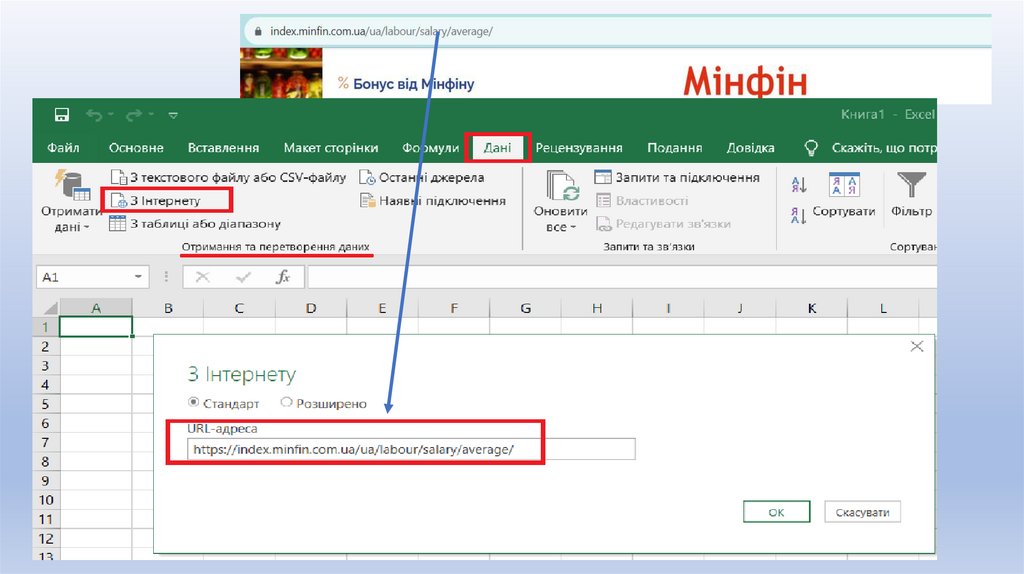1024x574 pixels.
Task: Click З таблиці або діапазону
Action: [x=195, y=224]
